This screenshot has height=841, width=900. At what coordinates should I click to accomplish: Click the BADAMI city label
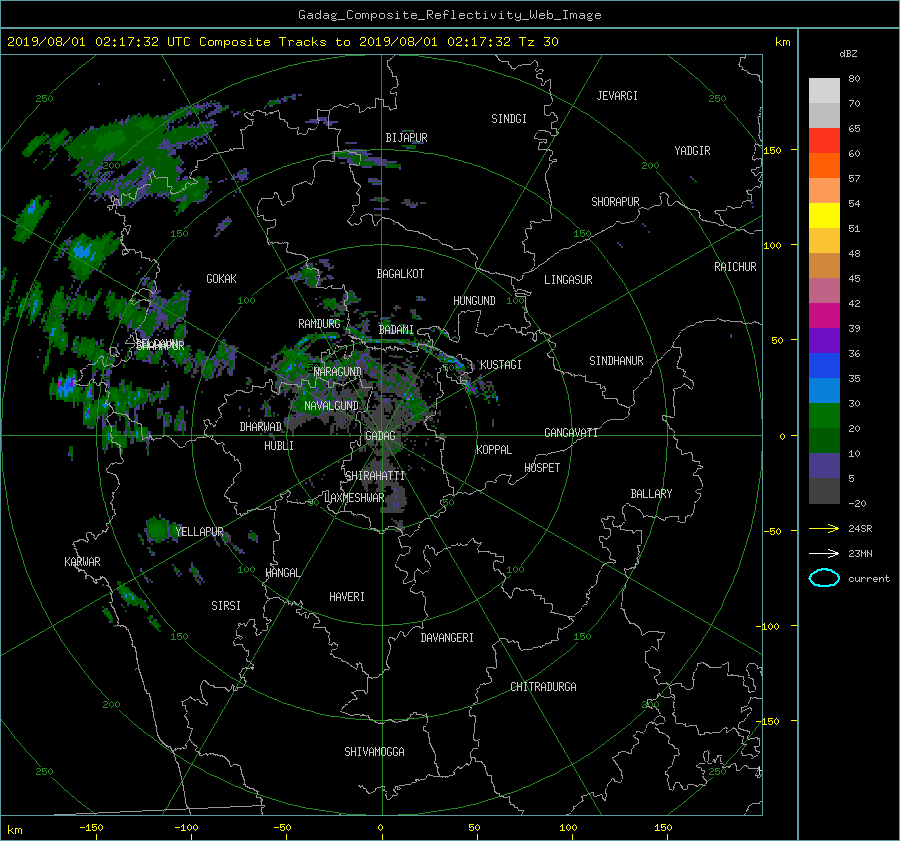pyautogui.click(x=396, y=330)
